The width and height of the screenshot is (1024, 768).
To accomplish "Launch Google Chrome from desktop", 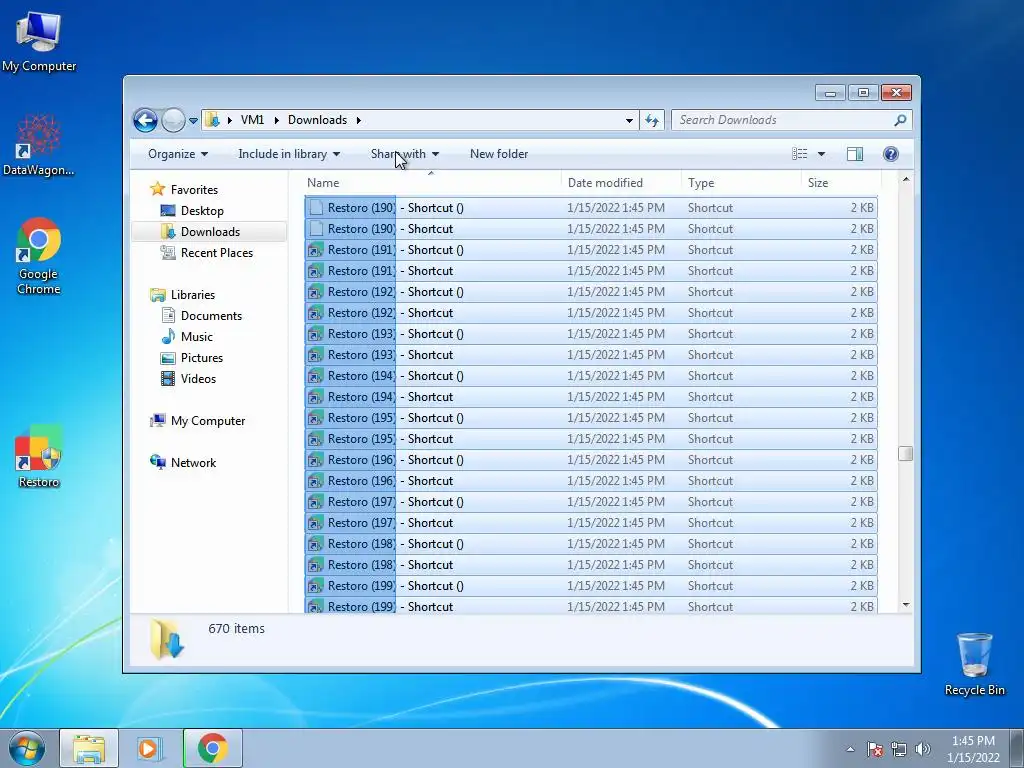I will pos(39,256).
